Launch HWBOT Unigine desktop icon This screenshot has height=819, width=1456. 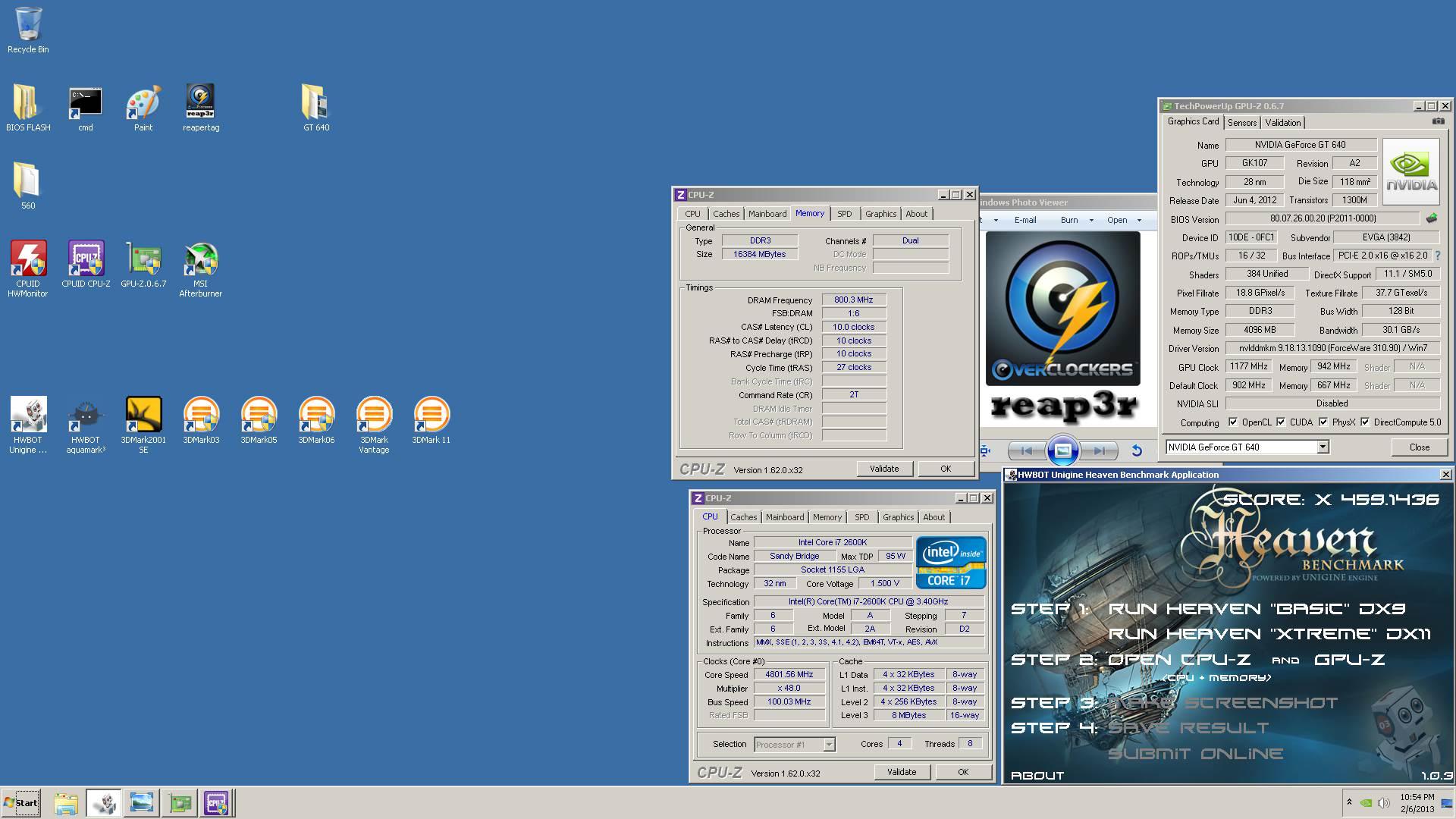[x=28, y=425]
